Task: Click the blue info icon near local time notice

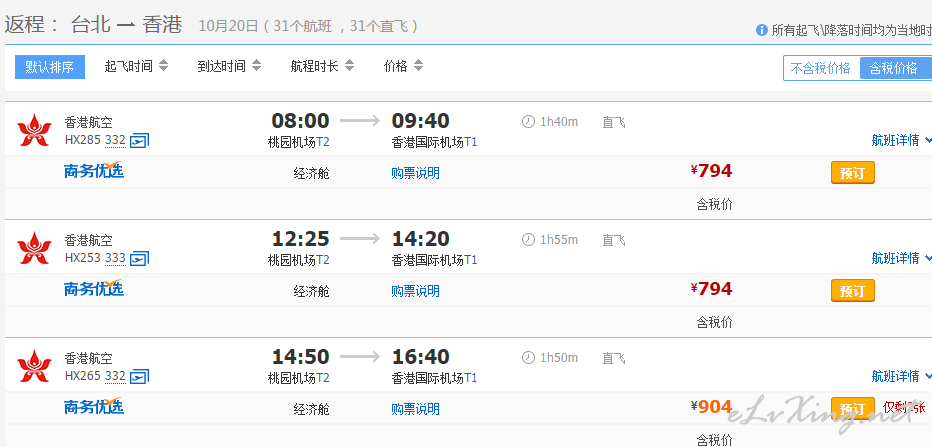Action: coord(762,31)
